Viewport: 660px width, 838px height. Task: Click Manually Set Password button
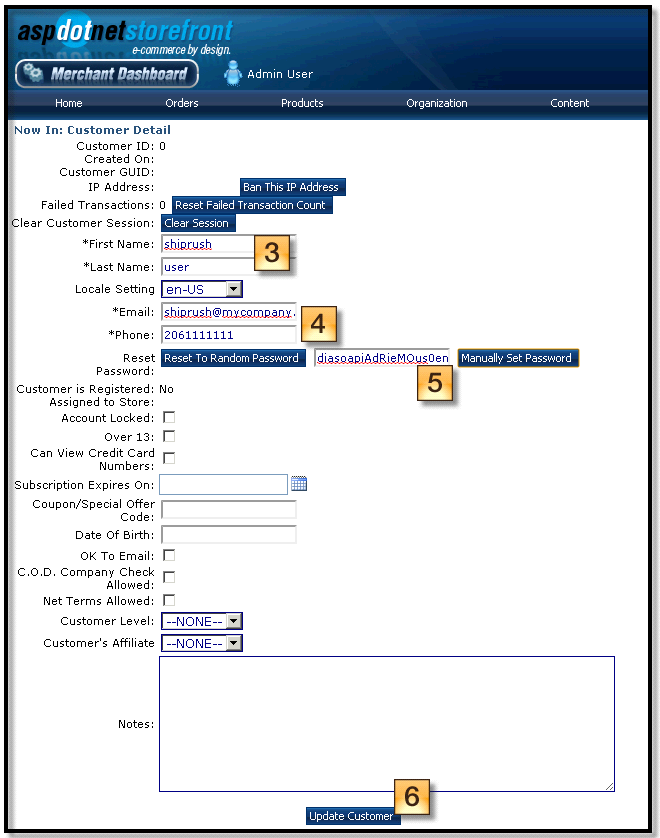518,358
